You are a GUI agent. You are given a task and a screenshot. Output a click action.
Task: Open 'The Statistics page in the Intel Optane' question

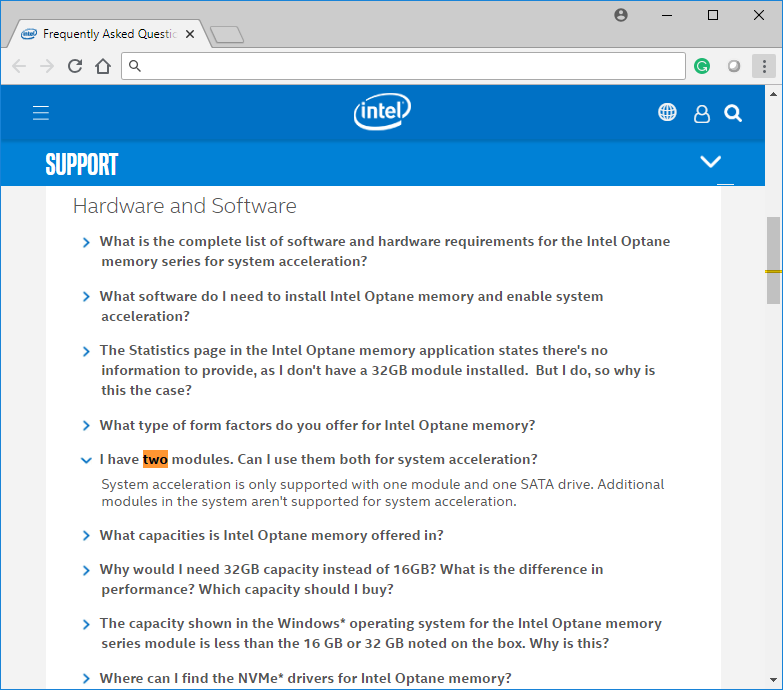pos(378,370)
